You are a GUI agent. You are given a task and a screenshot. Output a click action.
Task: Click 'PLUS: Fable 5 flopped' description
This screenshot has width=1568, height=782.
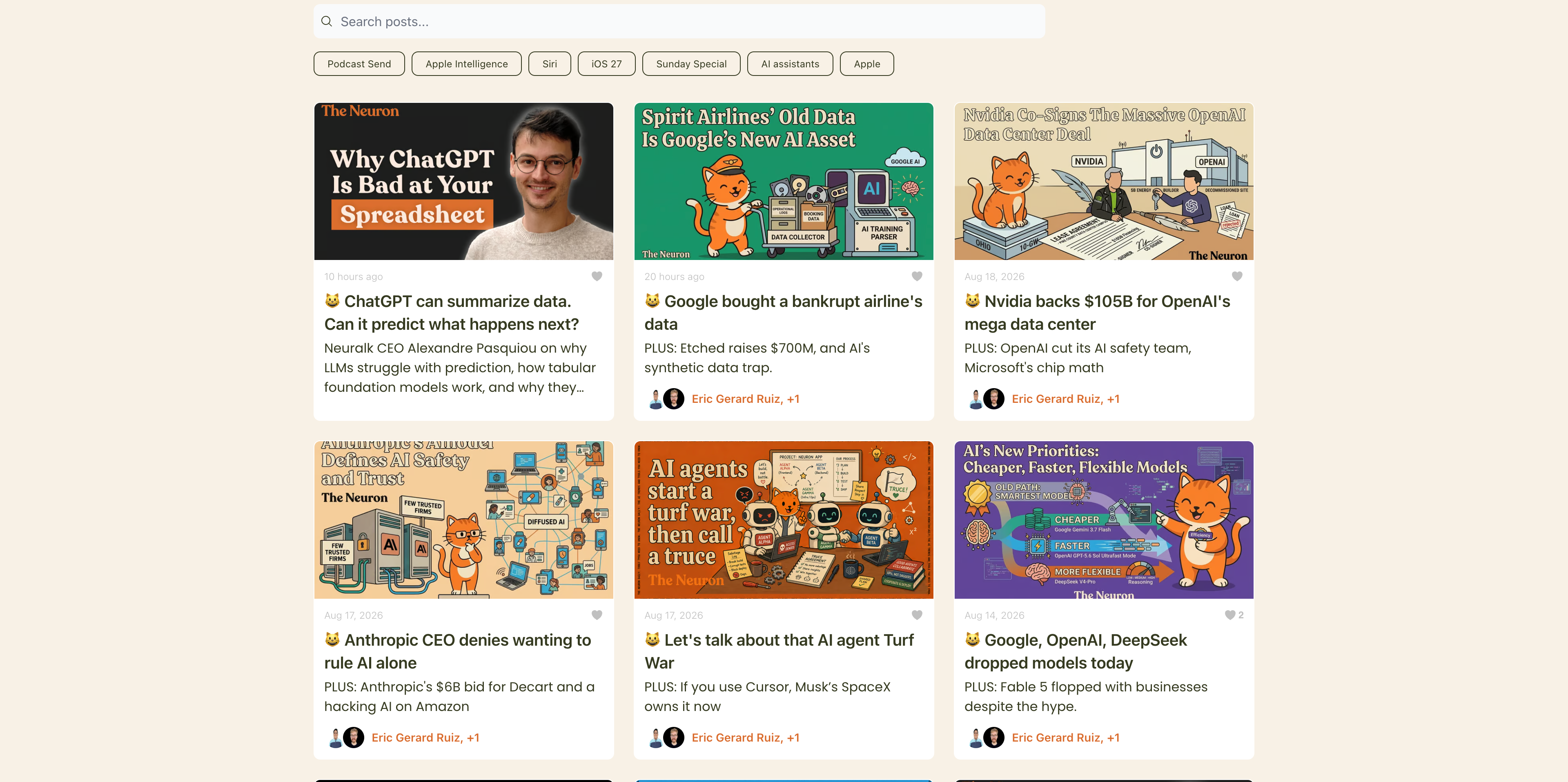click(1086, 696)
